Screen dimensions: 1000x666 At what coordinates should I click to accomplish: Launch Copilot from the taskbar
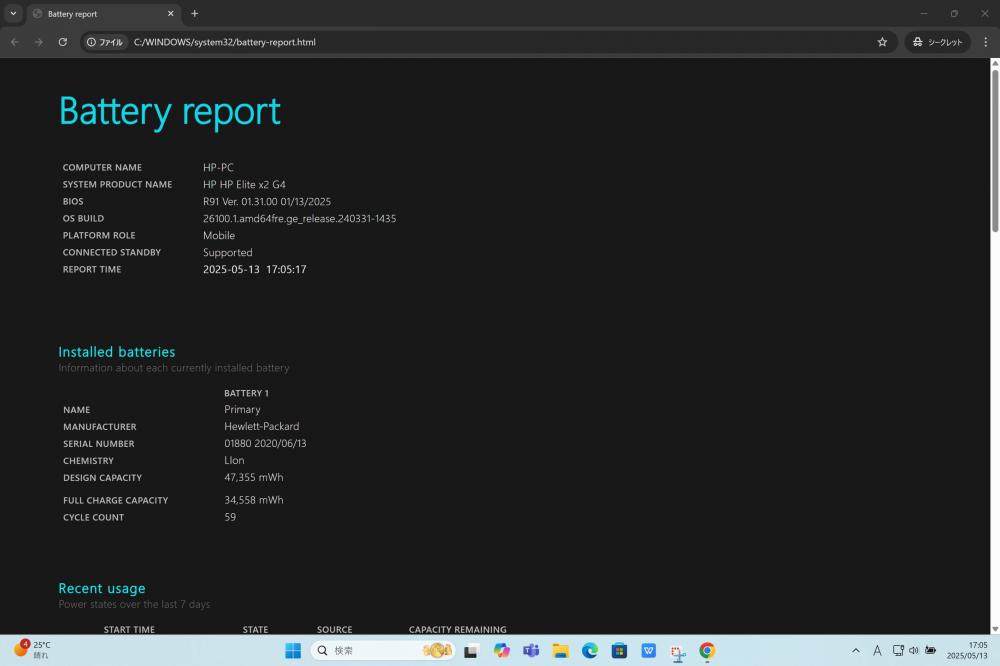(x=501, y=651)
